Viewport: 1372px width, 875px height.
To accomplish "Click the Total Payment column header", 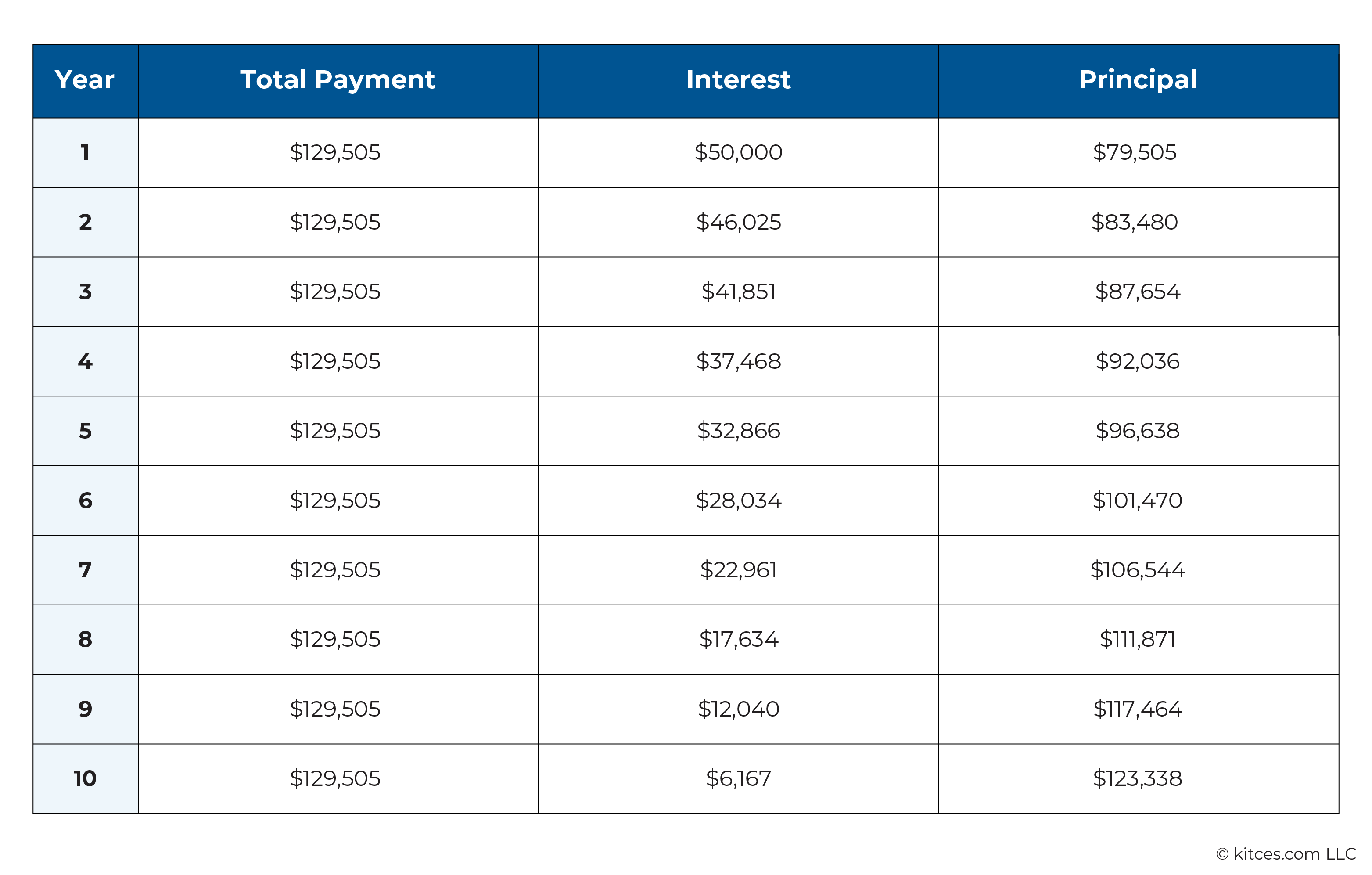I will click(x=338, y=80).
